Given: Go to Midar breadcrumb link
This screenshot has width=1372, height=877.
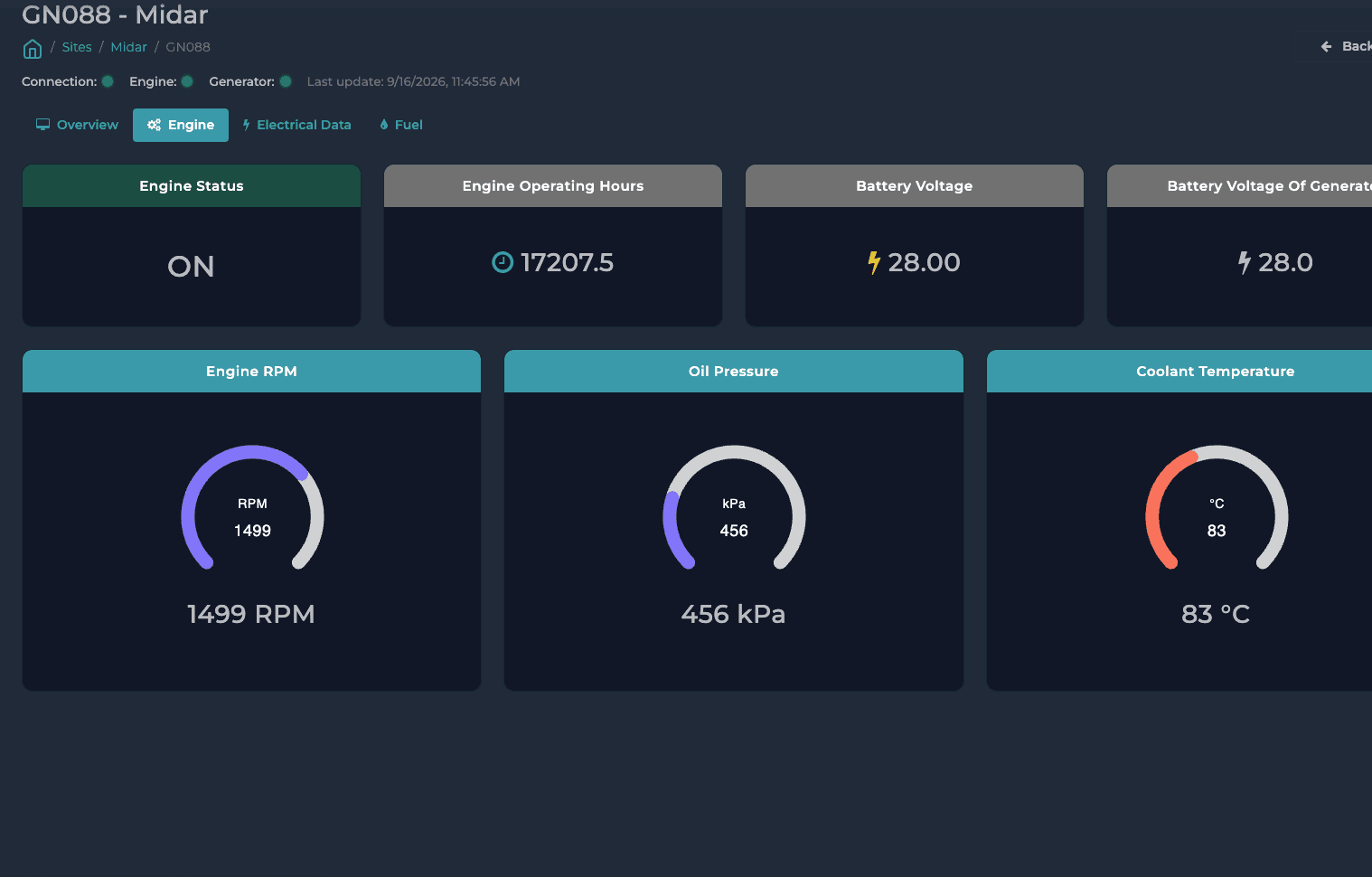Looking at the screenshot, I should click(128, 47).
